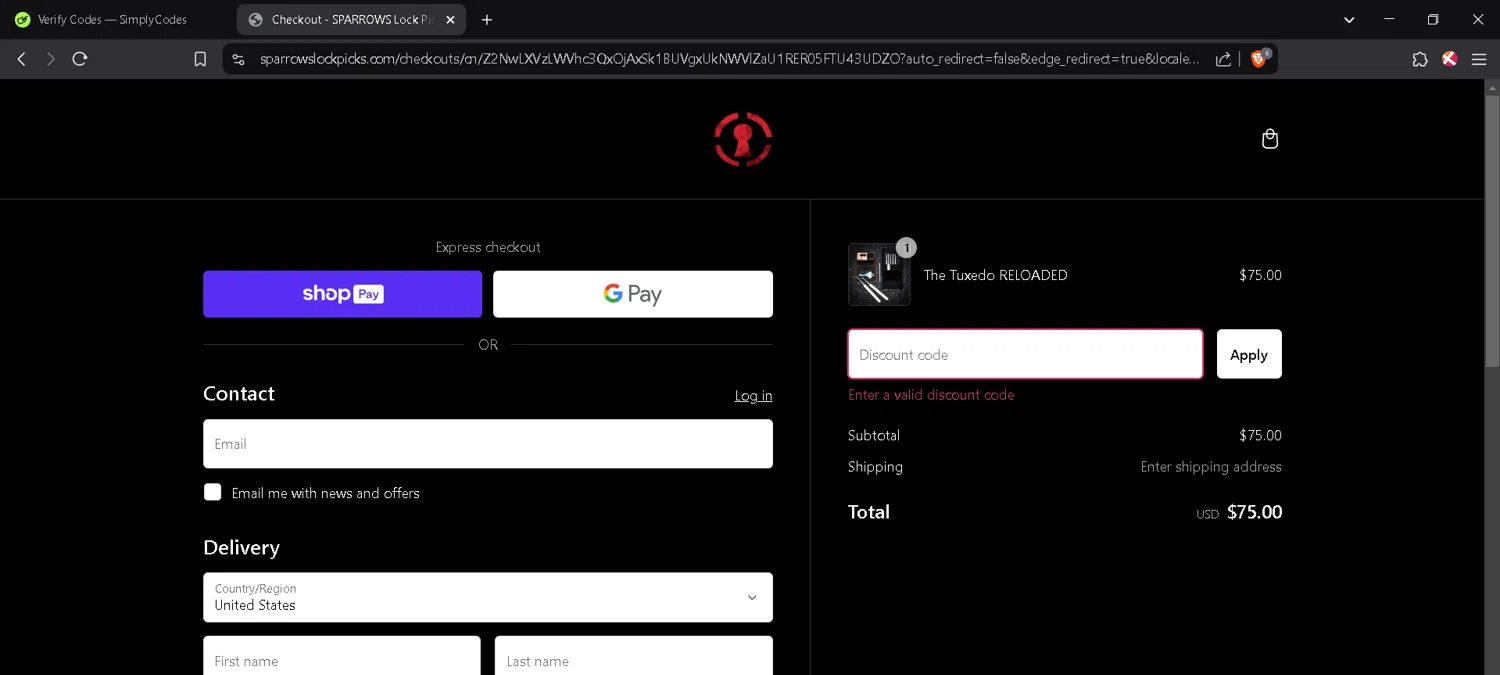Click 'The Tuxedo RELOADED' product name
This screenshot has width=1500, height=675.
(x=995, y=275)
